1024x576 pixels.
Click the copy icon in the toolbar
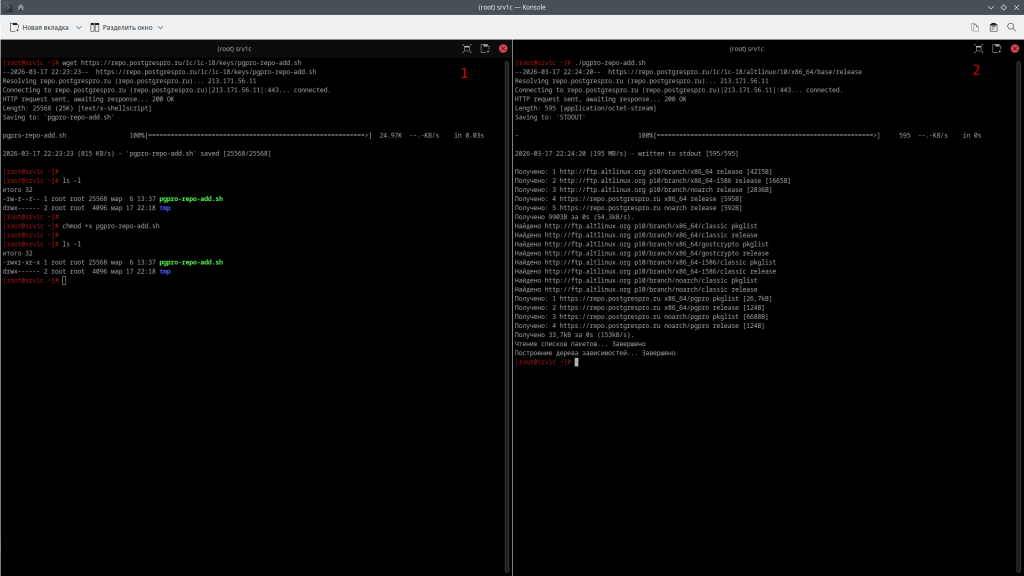coord(975,28)
